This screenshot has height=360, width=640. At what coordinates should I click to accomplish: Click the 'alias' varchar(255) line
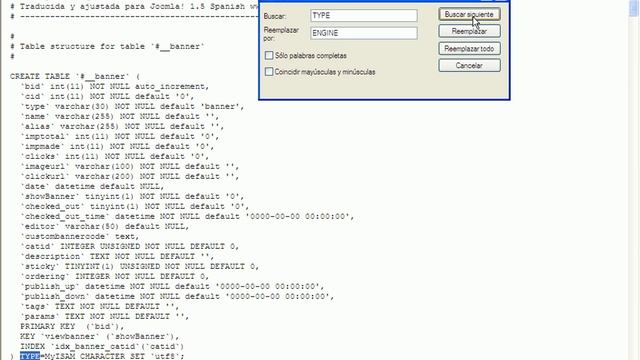pyautogui.click(x=122, y=127)
